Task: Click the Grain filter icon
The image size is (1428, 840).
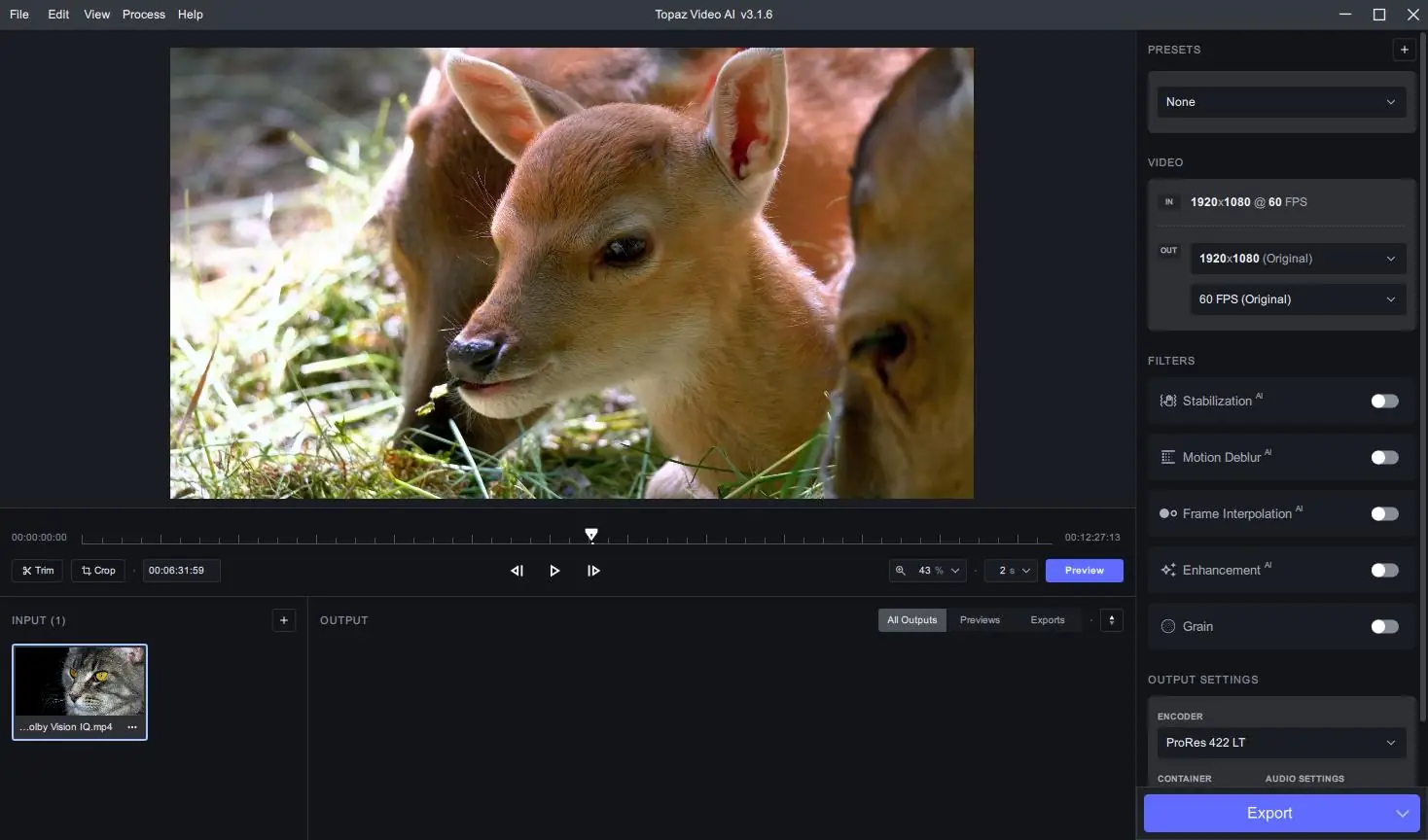Action: pos(1168,626)
